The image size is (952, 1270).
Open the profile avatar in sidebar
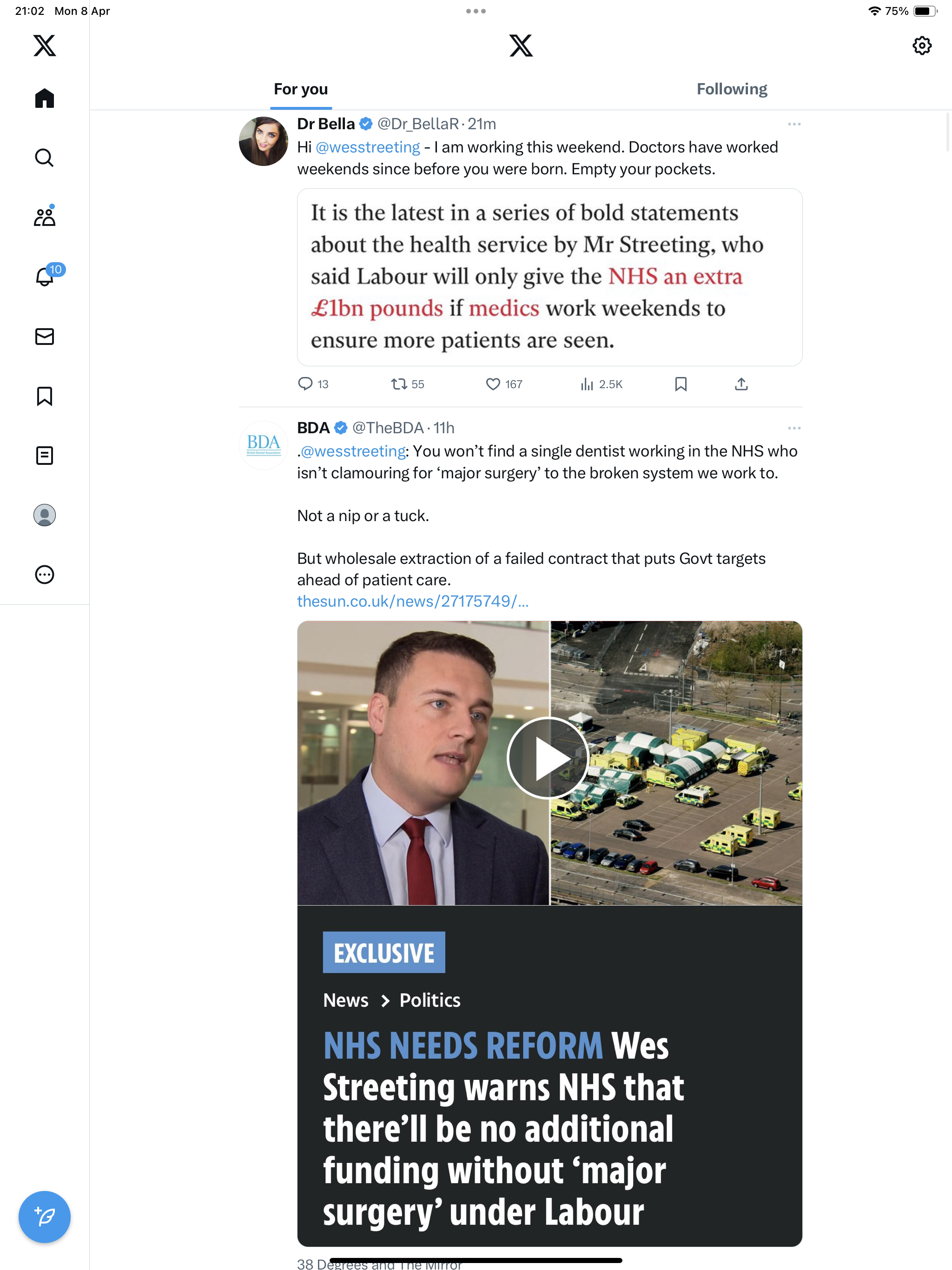44,515
